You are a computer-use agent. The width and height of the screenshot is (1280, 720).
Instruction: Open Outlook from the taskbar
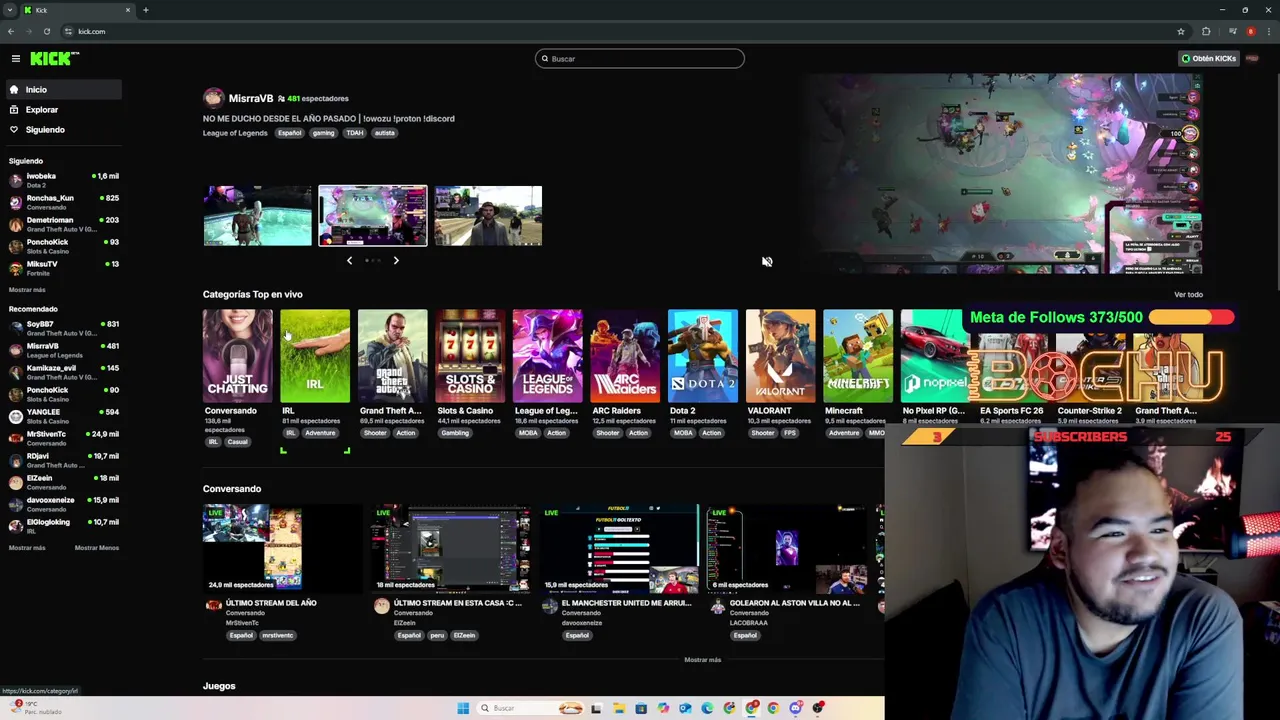pyautogui.click(x=685, y=708)
